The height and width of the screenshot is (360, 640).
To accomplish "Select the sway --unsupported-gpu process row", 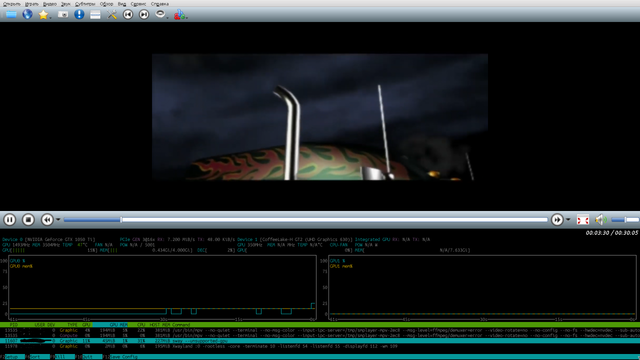I will point(320,341).
